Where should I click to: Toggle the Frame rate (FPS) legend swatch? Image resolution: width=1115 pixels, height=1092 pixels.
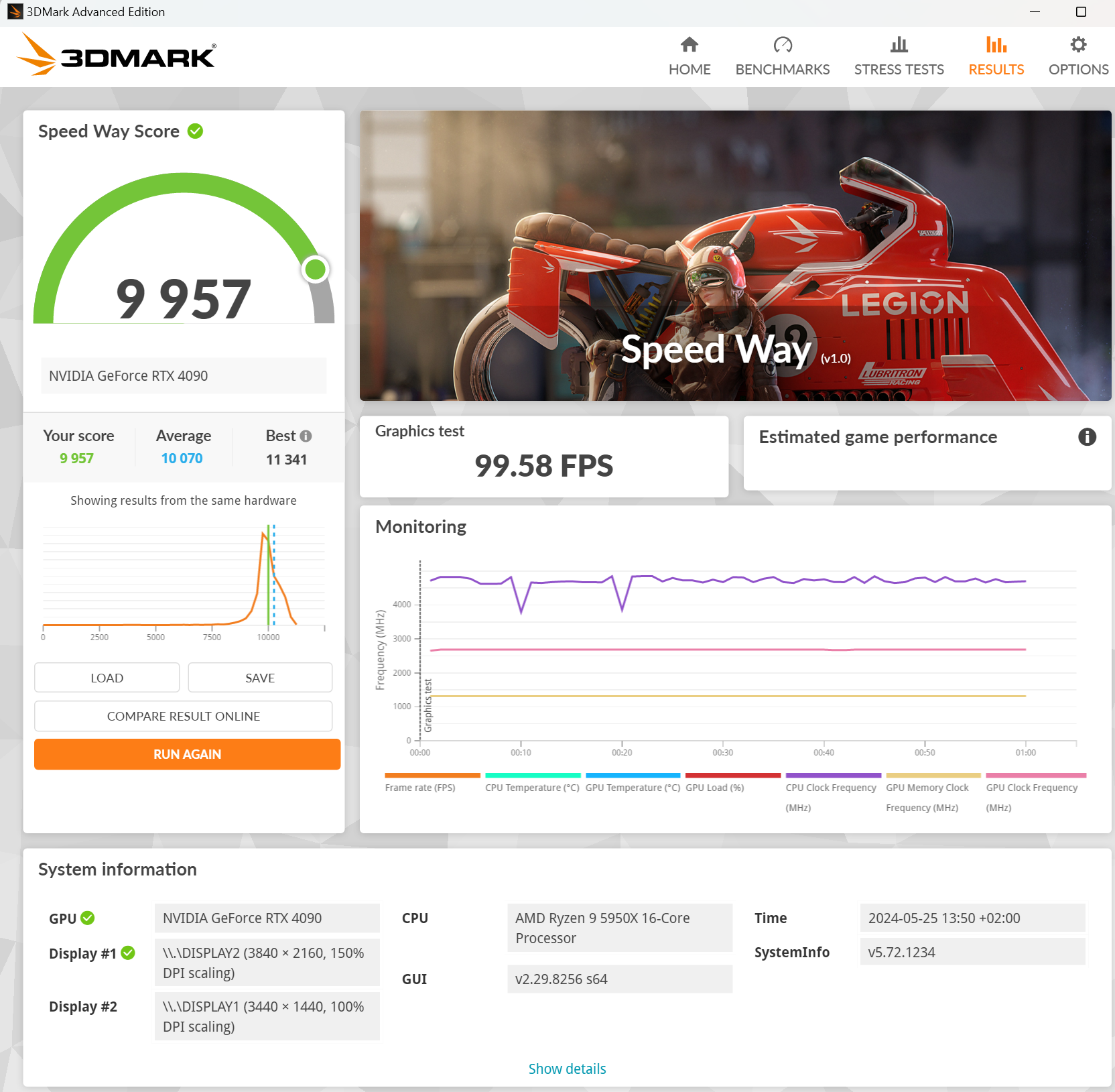(433, 776)
